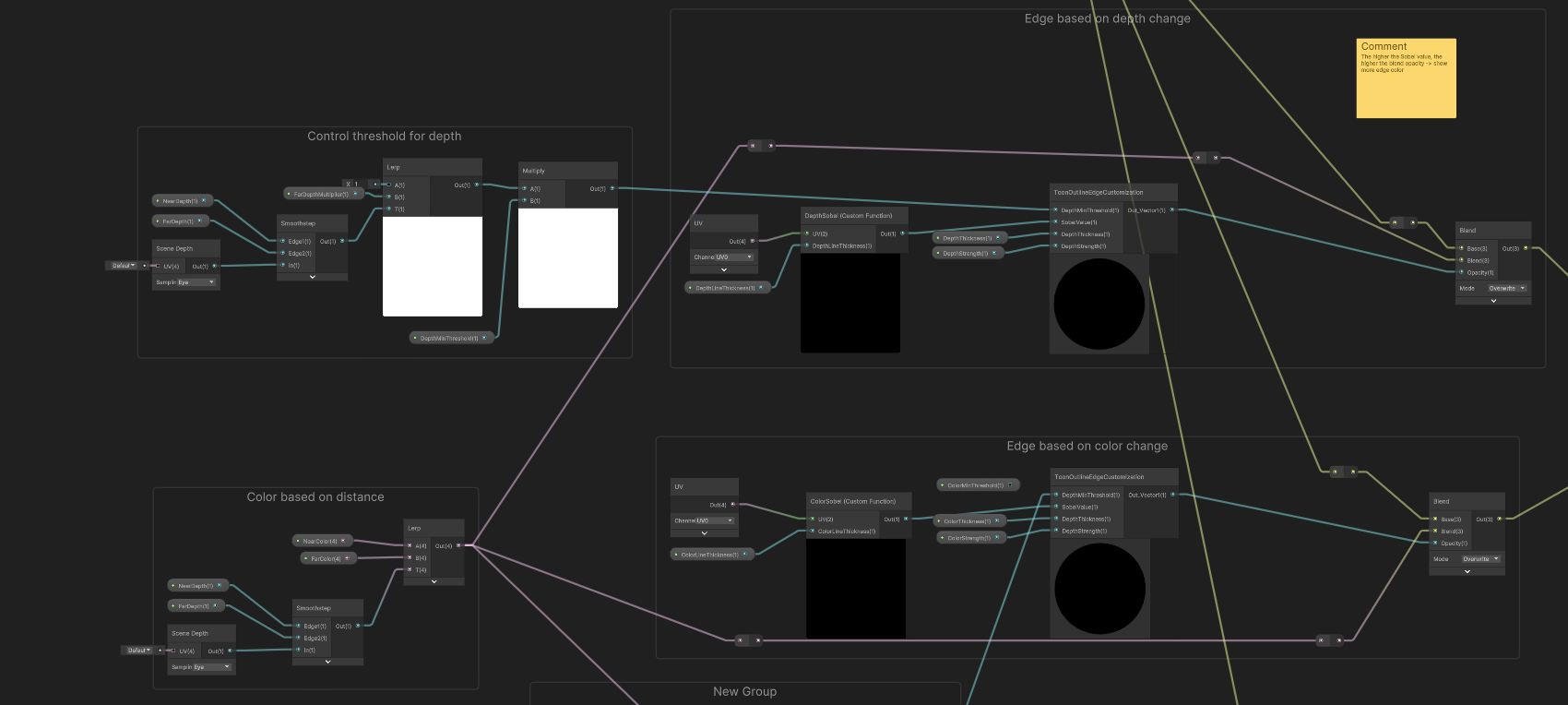The image size is (1568, 705).
Task: Click ToonOutlineEdgeCustomization sphere preview in depth group
Action: [1099, 304]
